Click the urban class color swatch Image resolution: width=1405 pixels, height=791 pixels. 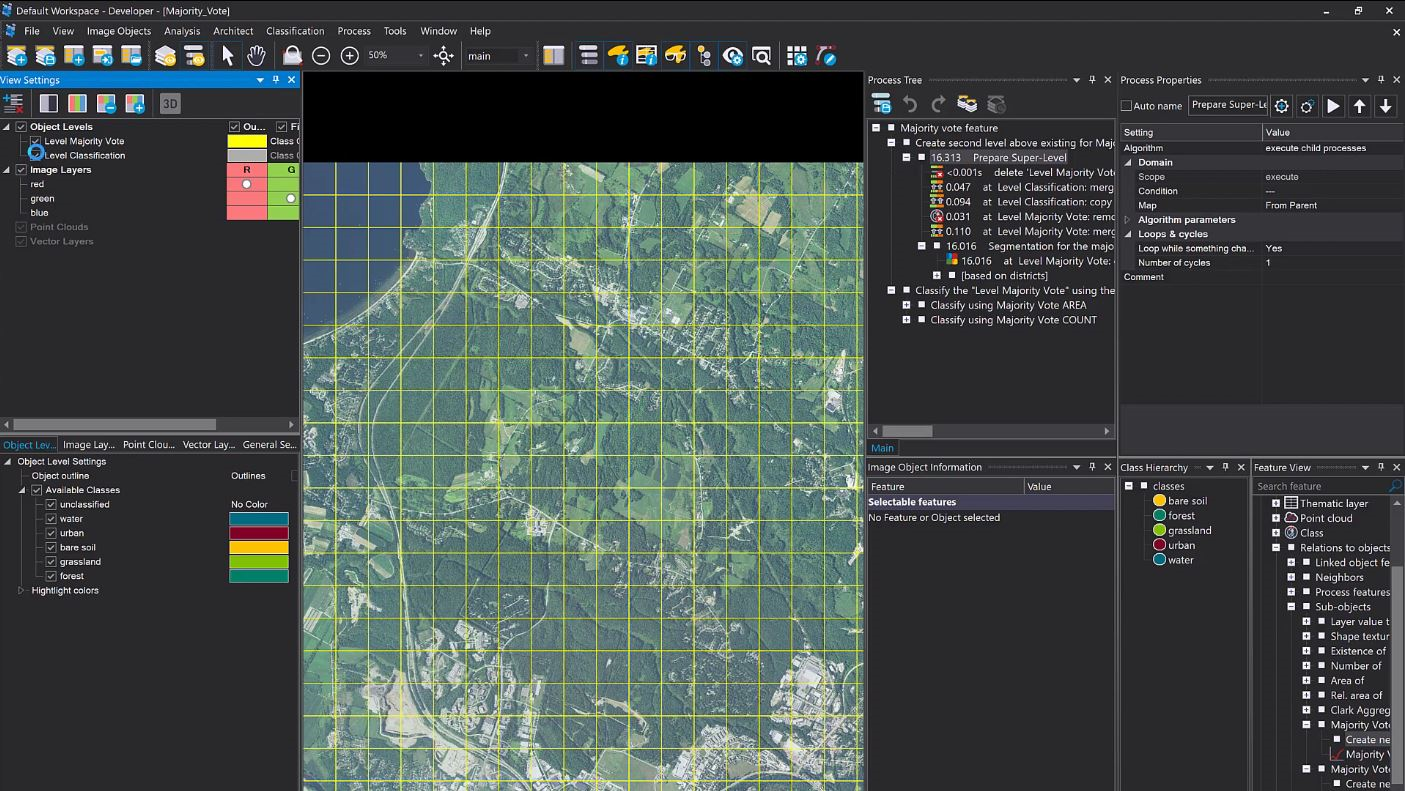pyautogui.click(x=259, y=533)
